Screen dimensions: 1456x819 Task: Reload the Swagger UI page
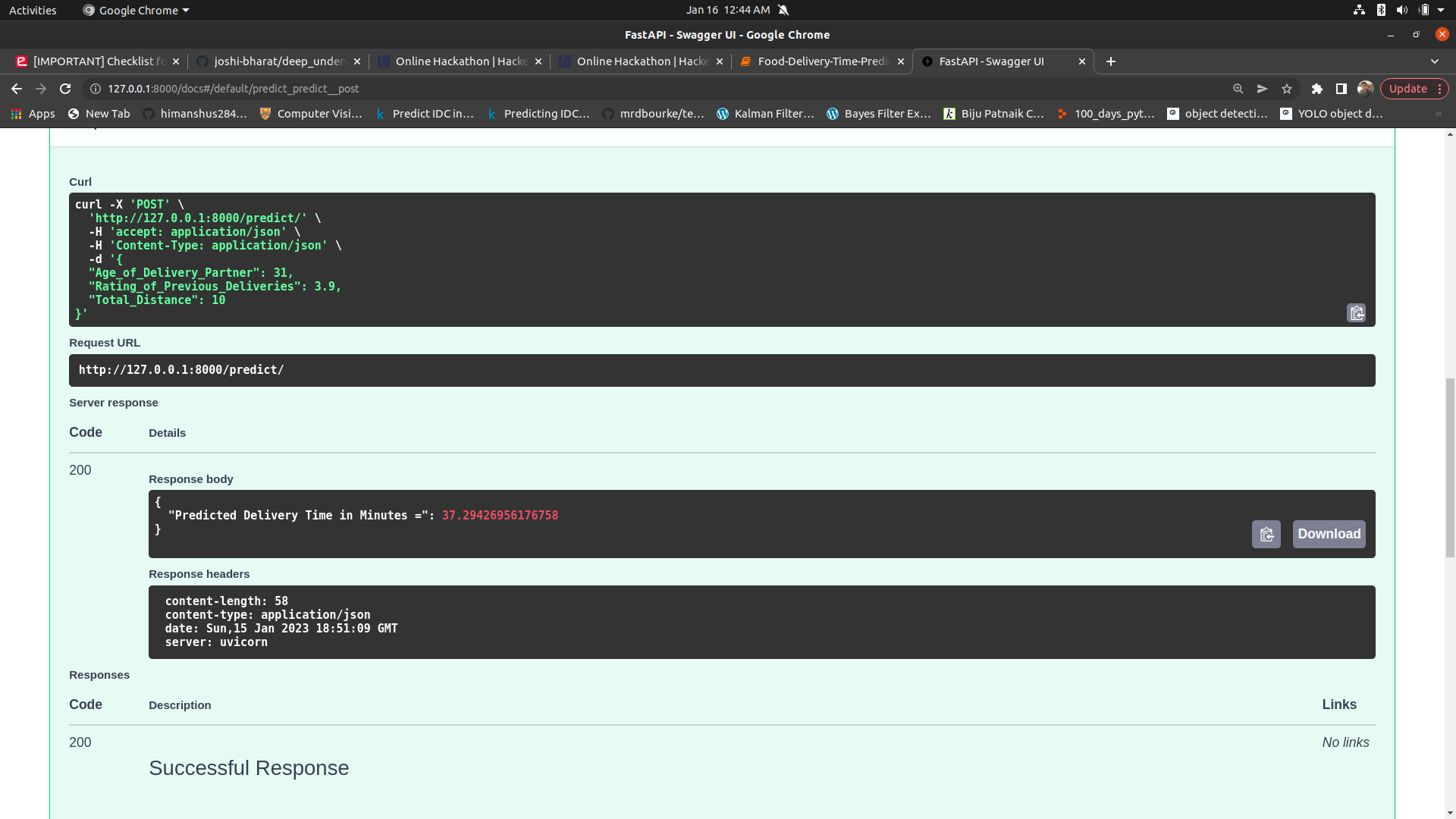65,89
